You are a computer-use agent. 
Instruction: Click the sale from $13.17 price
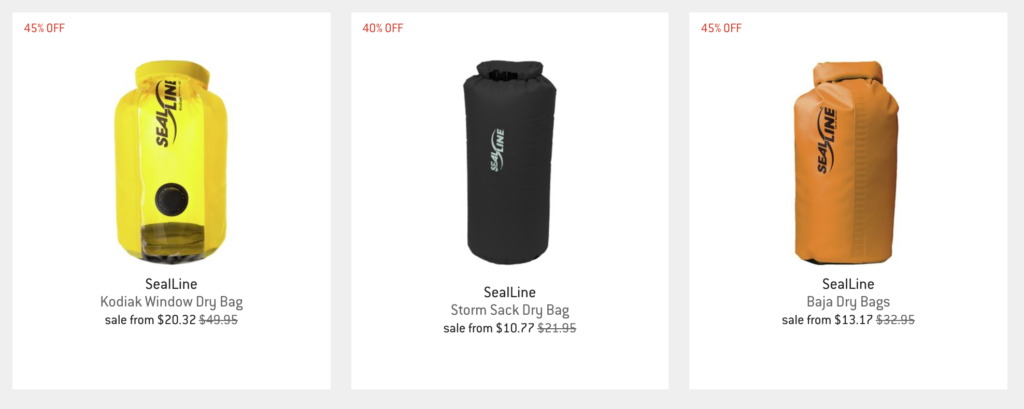[x=827, y=320]
